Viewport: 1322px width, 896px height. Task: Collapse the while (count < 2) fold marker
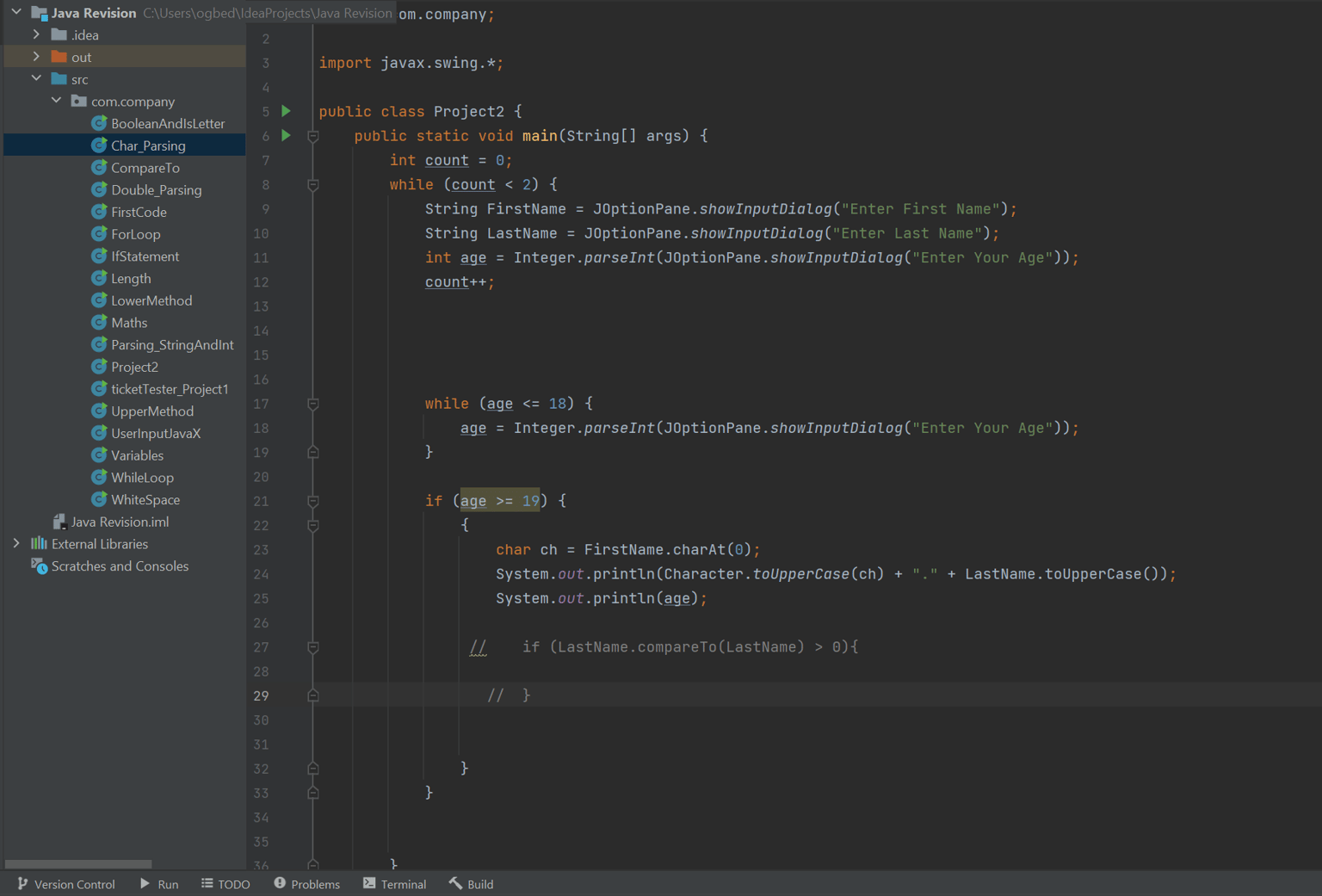[x=313, y=185]
